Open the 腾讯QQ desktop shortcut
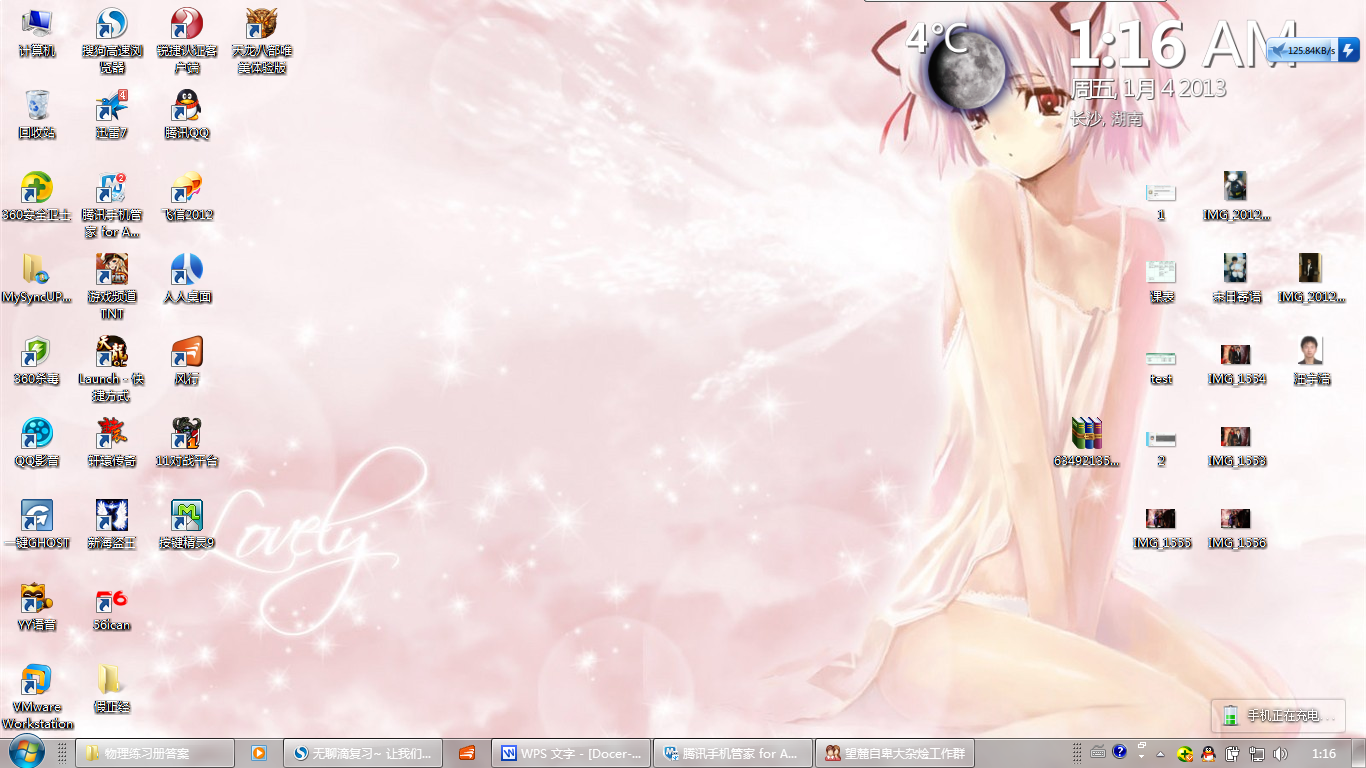 [x=187, y=107]
